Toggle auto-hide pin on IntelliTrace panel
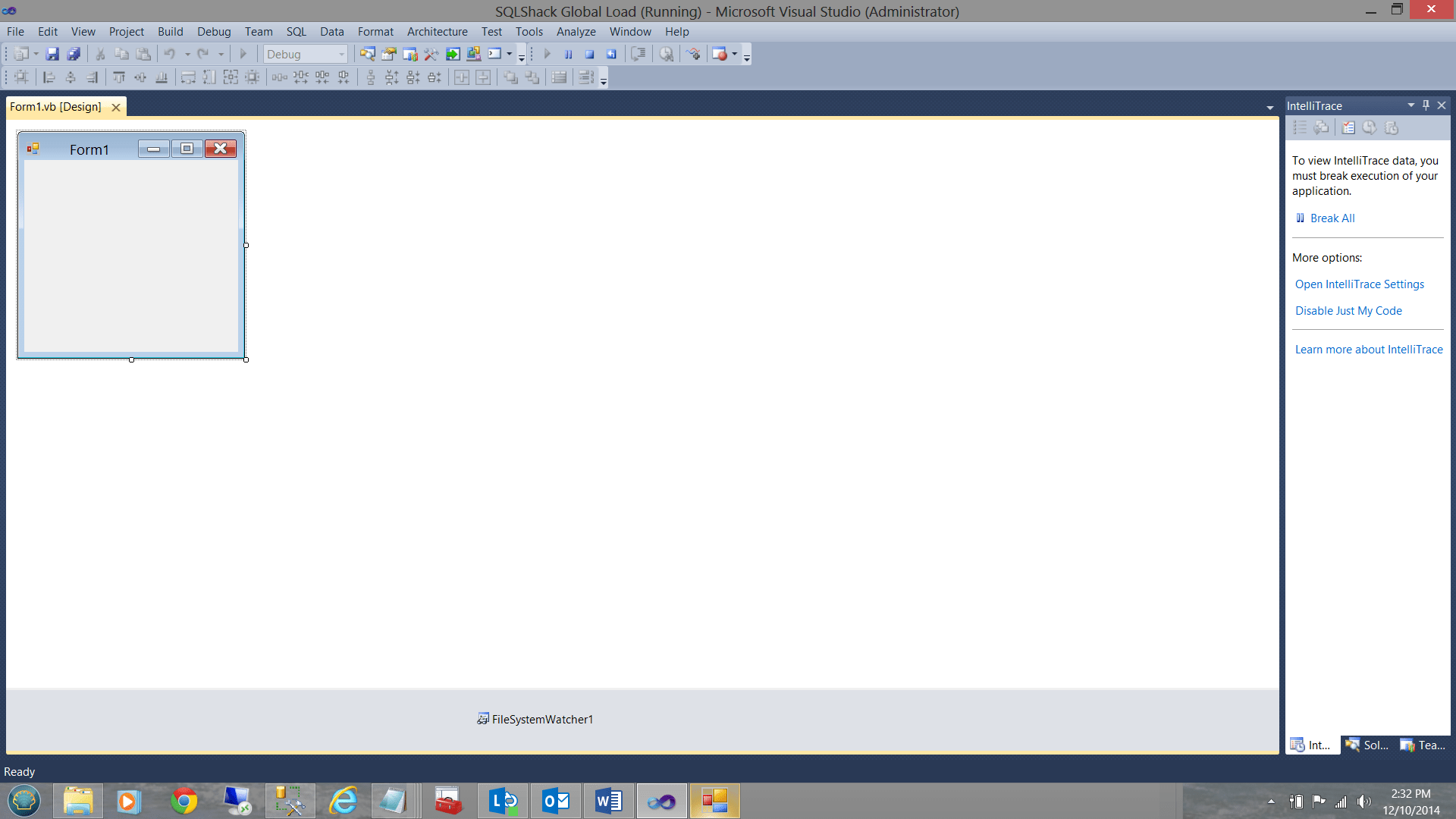The image size is (1456, 819). (1426, 105)
